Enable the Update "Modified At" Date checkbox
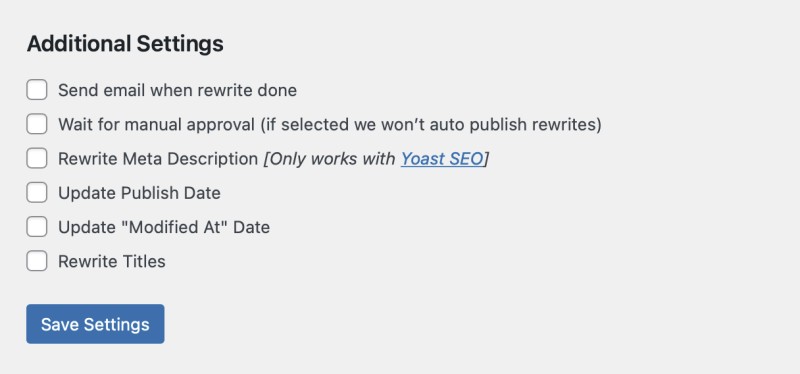 (37, 227)
